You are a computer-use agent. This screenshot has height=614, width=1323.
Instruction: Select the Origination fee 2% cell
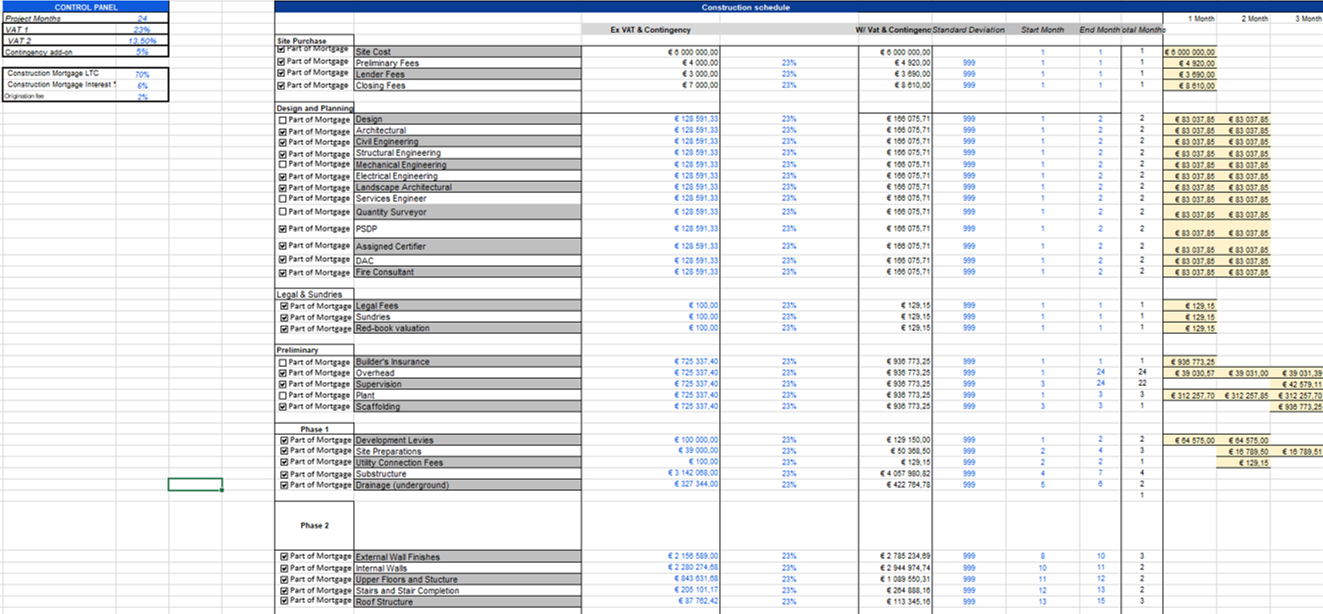coord(142,97)
